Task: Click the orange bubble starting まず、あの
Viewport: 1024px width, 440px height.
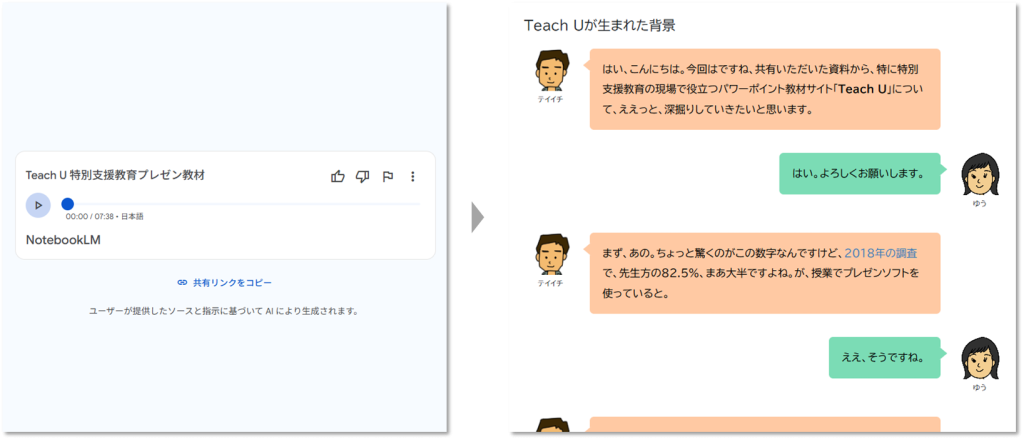Action: pos(765,273)
